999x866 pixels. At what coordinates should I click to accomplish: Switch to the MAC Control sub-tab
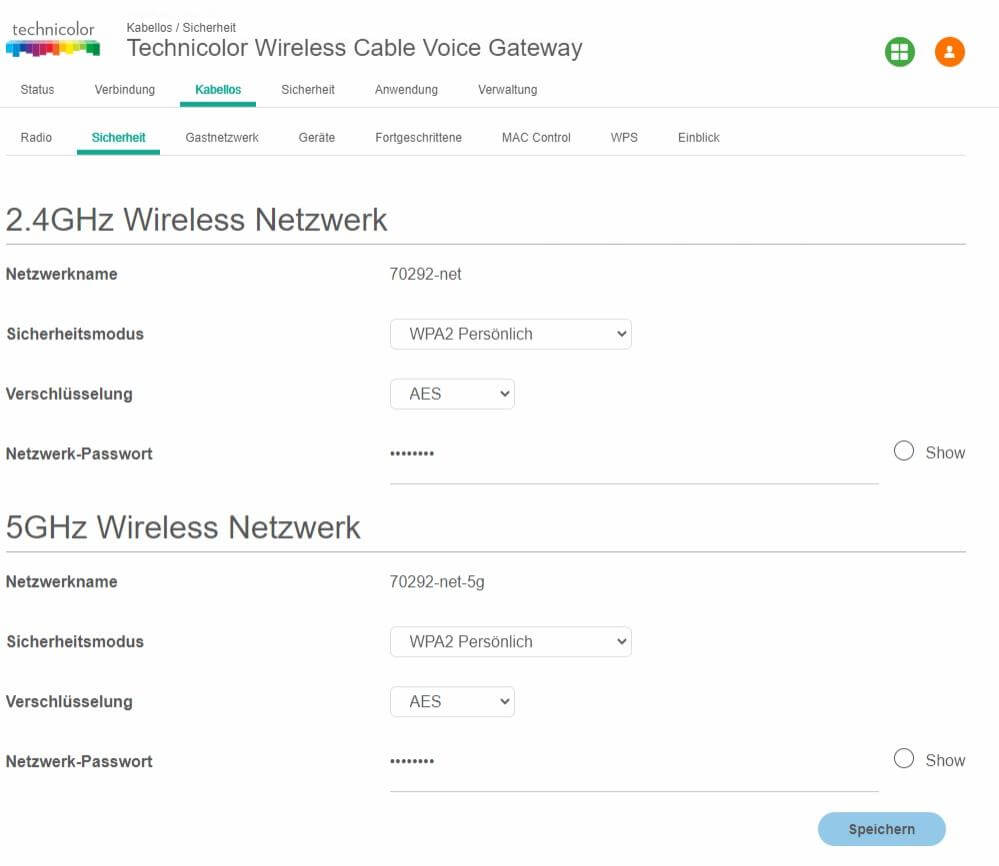pyautogui.click(x=536, y=138)
